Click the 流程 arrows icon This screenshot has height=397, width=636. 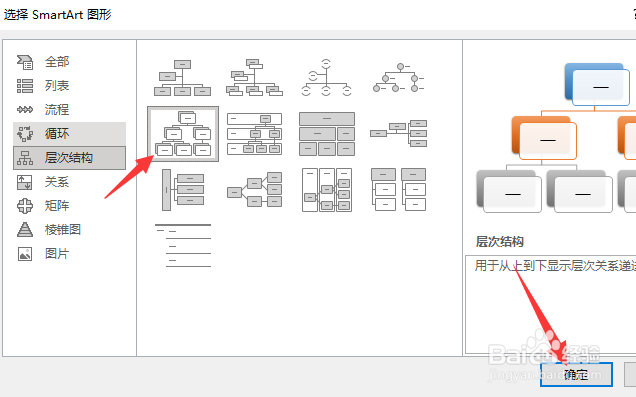point(25,109)
